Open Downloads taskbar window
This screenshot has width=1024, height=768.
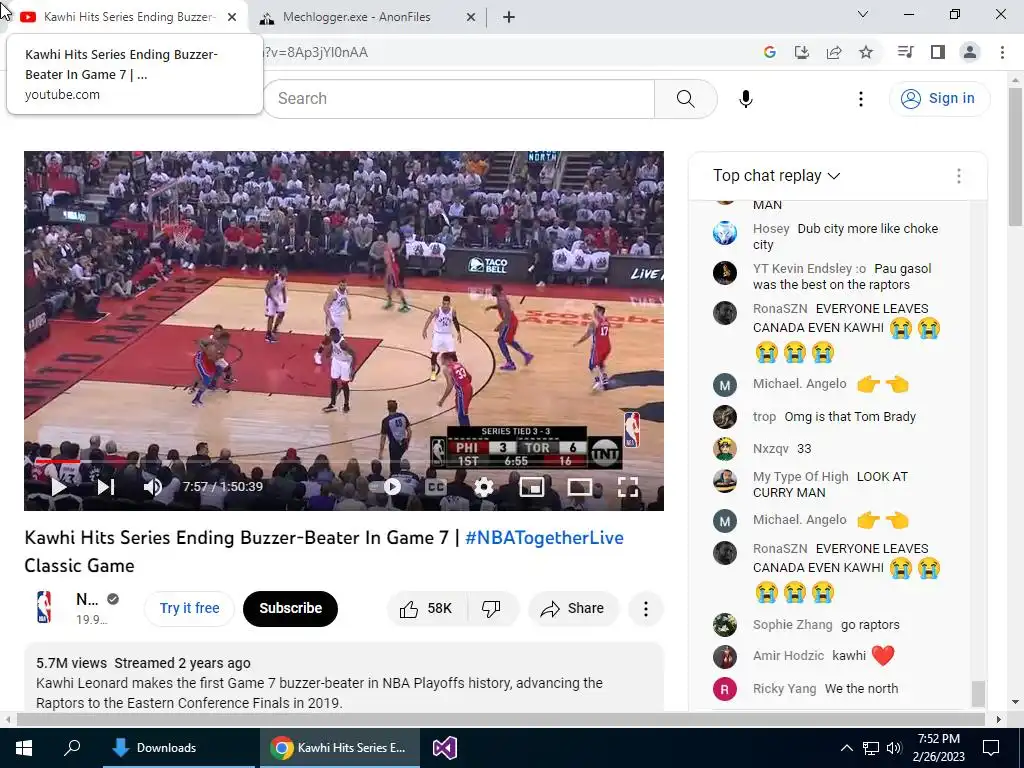179,748
